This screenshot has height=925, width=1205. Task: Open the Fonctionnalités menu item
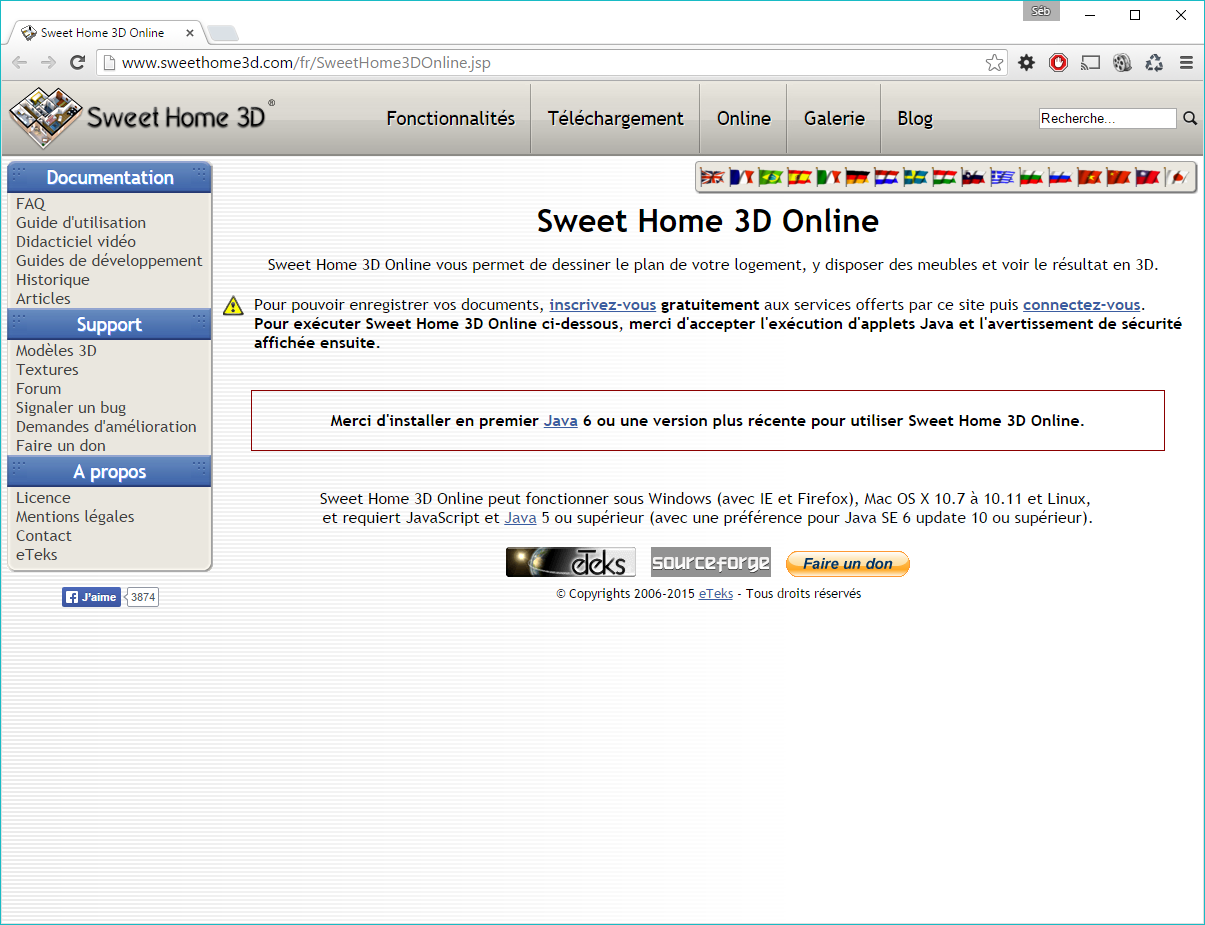[x=451, y=118]
